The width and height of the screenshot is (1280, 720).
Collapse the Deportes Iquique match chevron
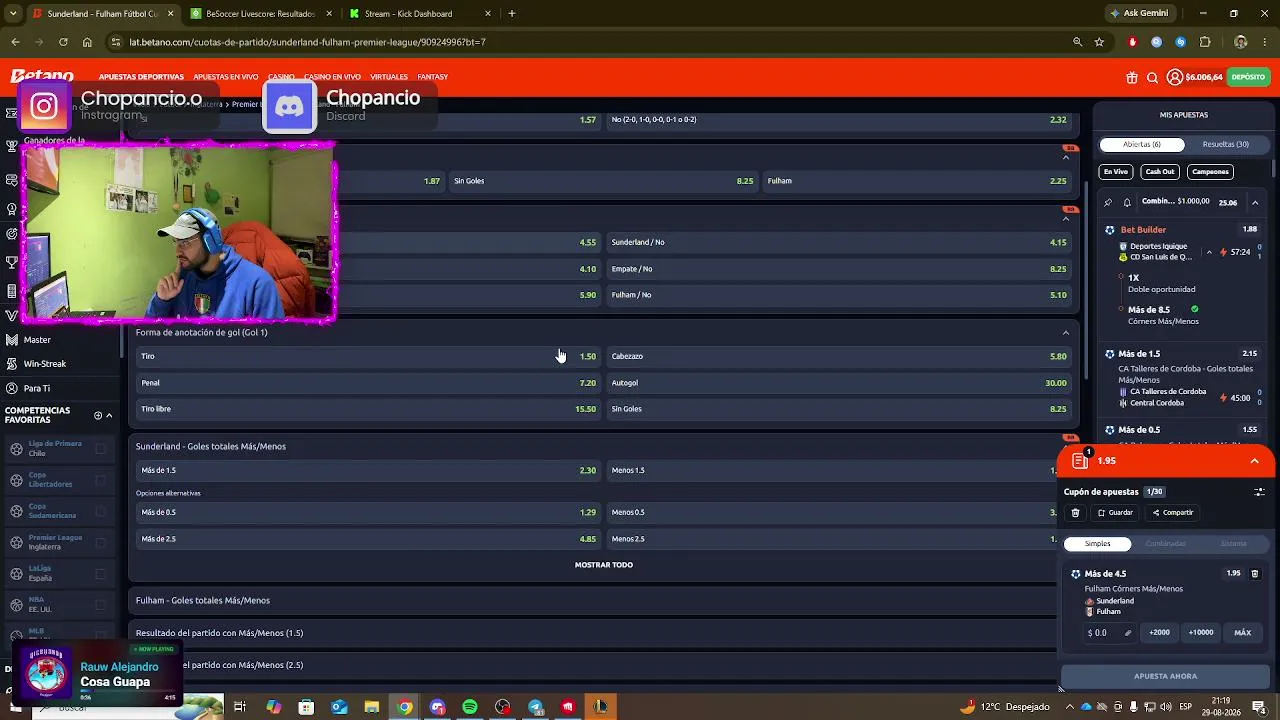1209,252
